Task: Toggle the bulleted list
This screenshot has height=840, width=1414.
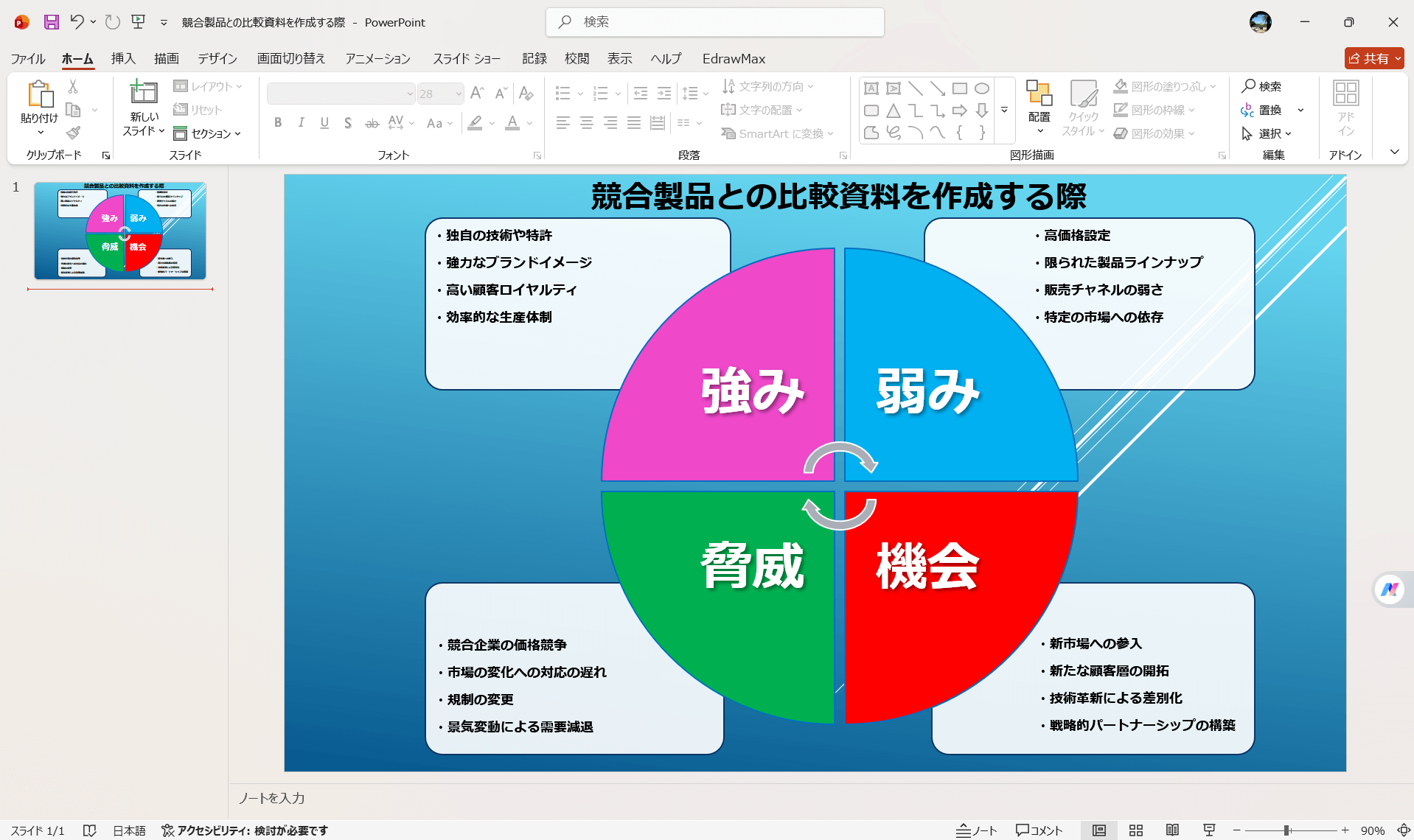Action: tap(563, 93)
